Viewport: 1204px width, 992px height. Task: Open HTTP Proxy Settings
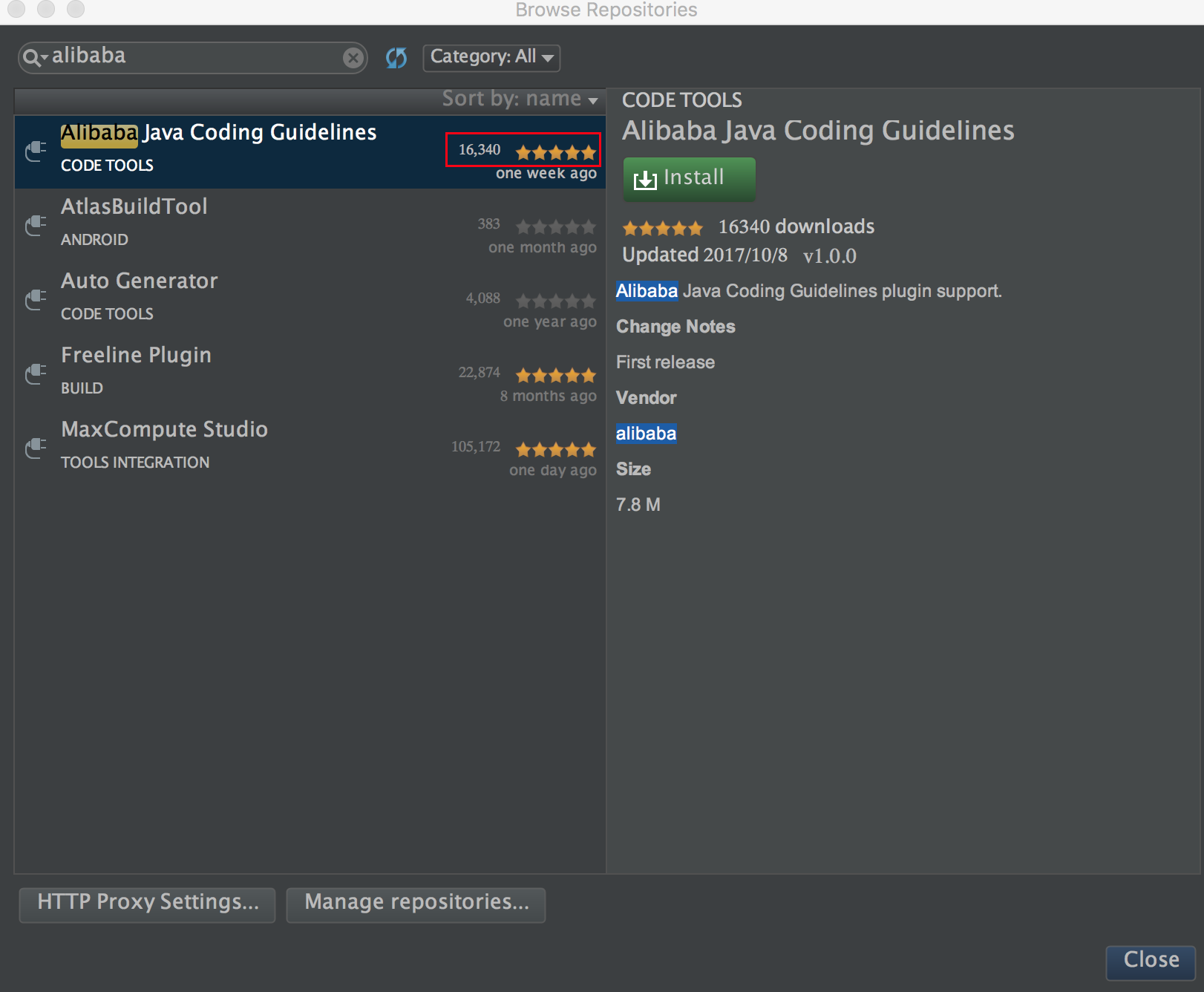pyautogui.click(x=147, y=903)
